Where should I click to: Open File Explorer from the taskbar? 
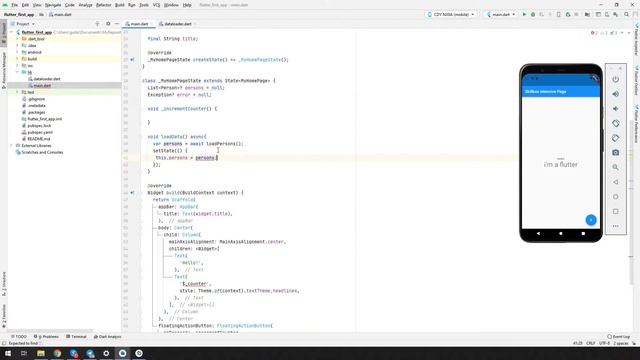pyautogui.click(x=41, y=353)
